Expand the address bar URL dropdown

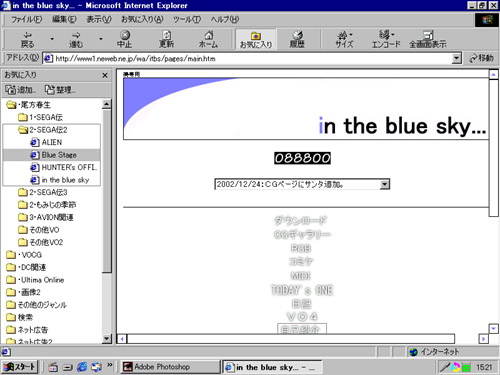click(x=457, y=59)
